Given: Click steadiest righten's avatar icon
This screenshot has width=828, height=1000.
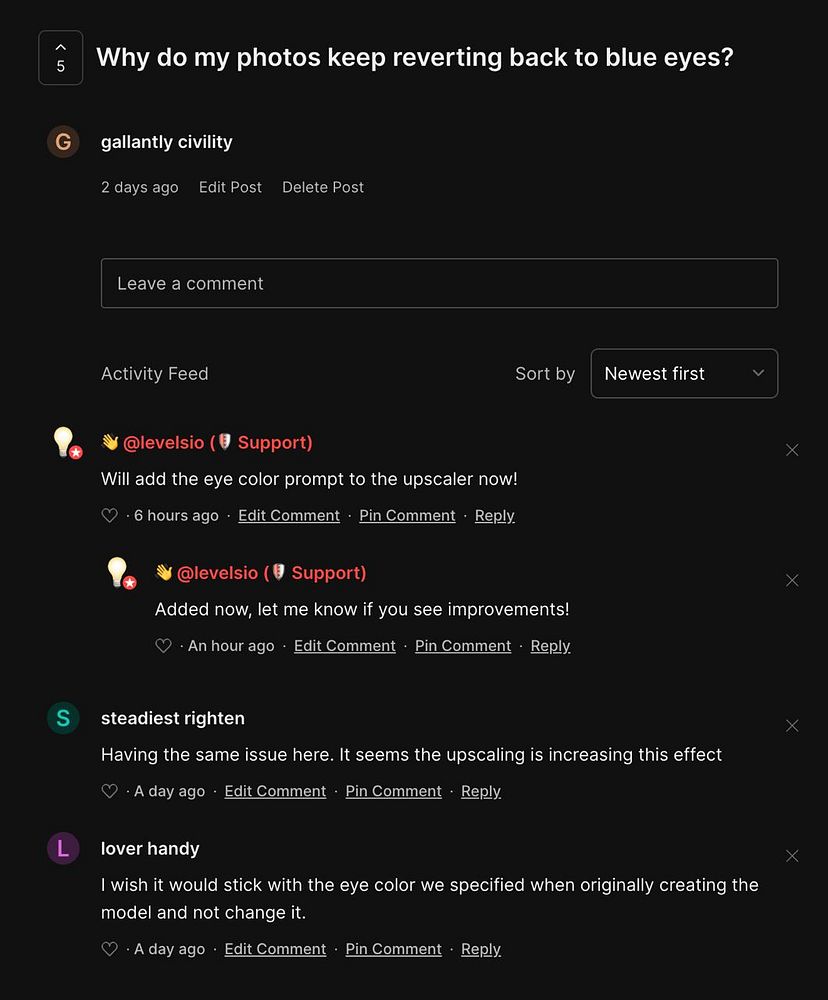Looking at the screenshot, I should pos(63,718).
